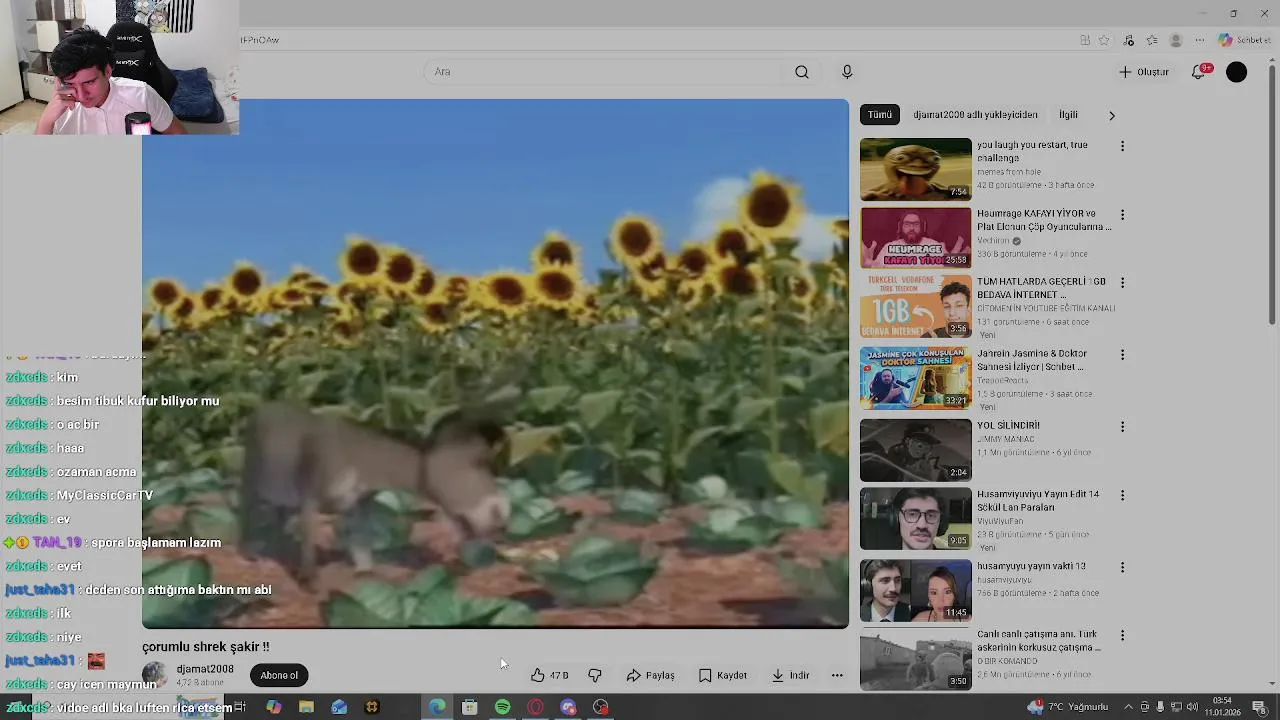Image resolution: width=1280 pixels, height=720 pixels.
Task: Open the 'Haumrage KAFAYI YİYOR' video thumbnail
Action: [916, 237]
